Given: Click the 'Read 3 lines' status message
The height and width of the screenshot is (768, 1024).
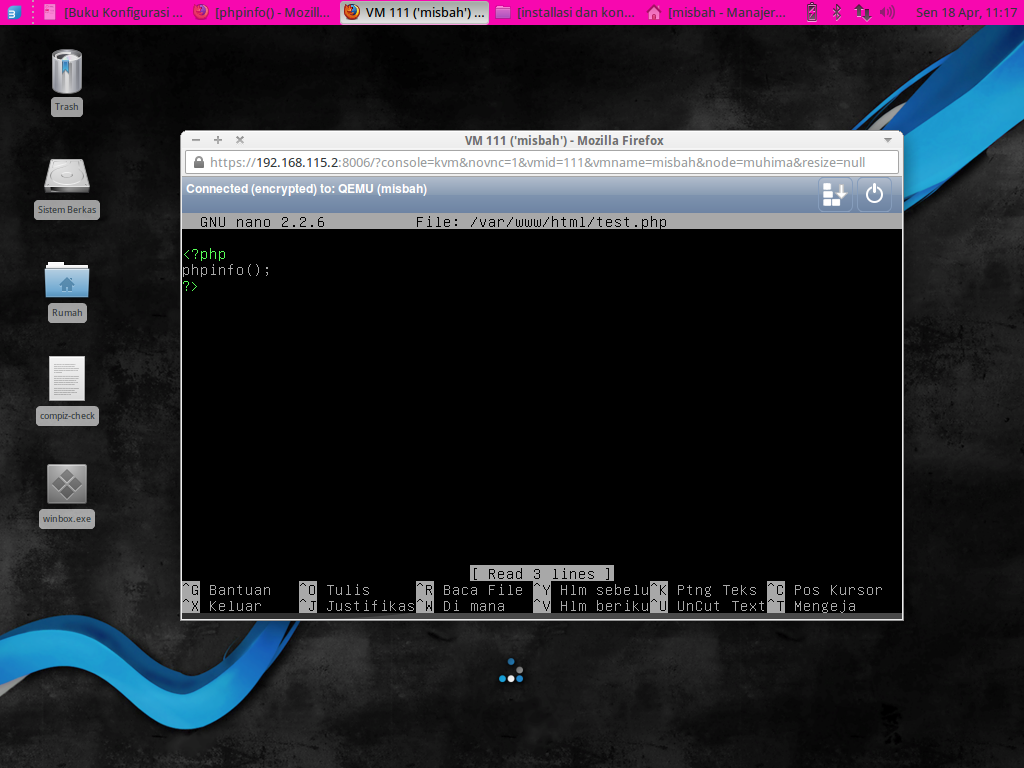Looking at the screenshot, I should [541, 573].
